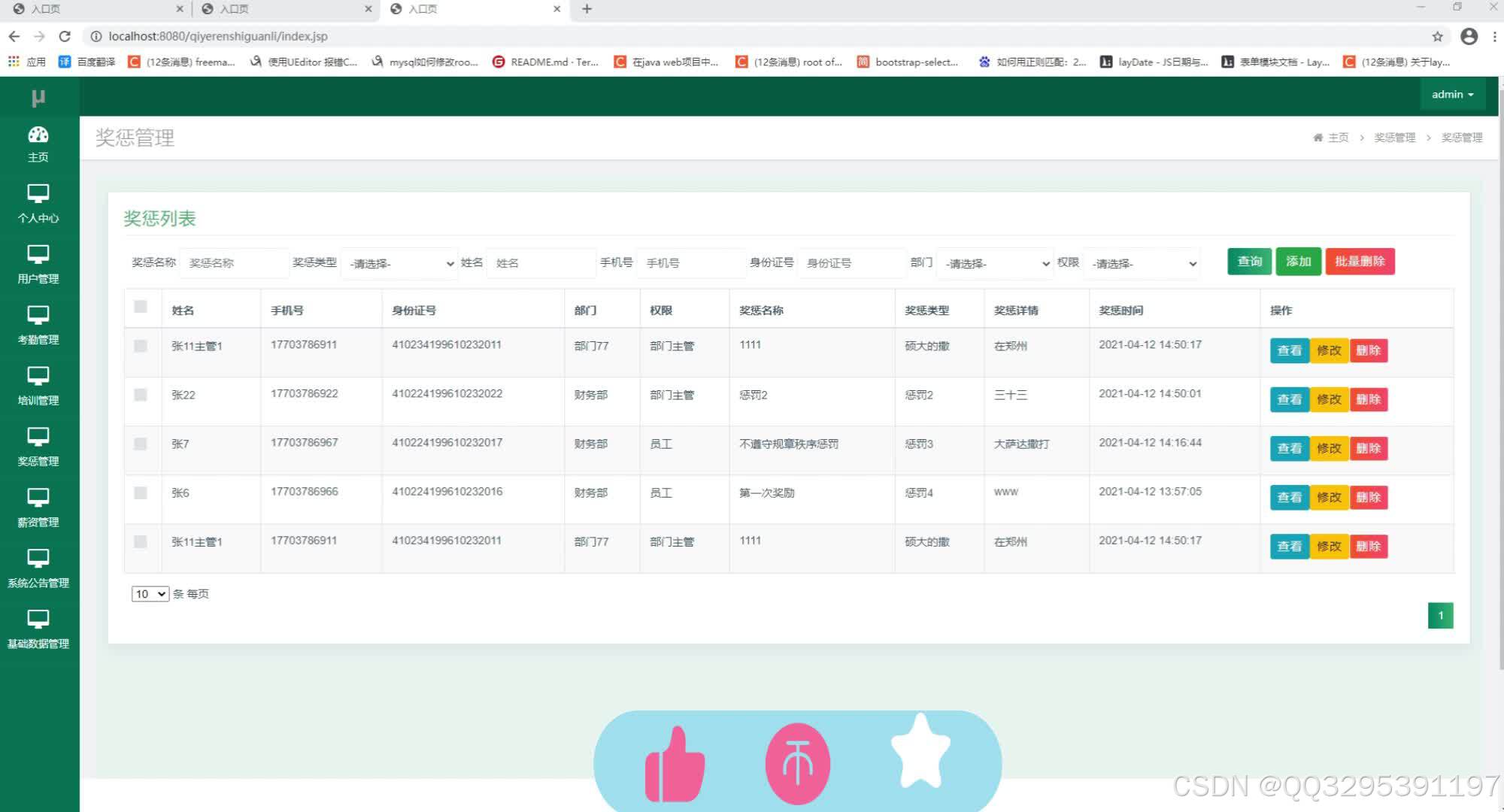Open 百度翻译 bookmark
This screenshot has height=812, width=1504.
click(87, 62)
